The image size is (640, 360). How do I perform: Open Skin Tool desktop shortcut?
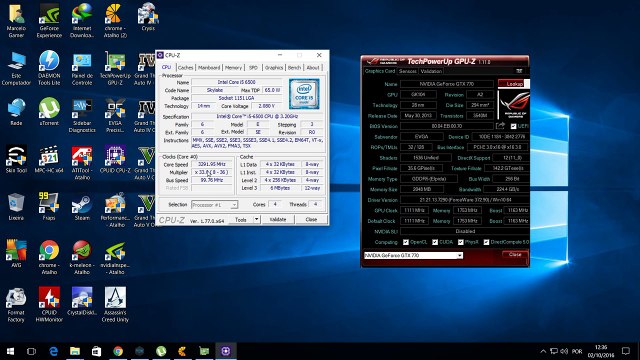16,159
